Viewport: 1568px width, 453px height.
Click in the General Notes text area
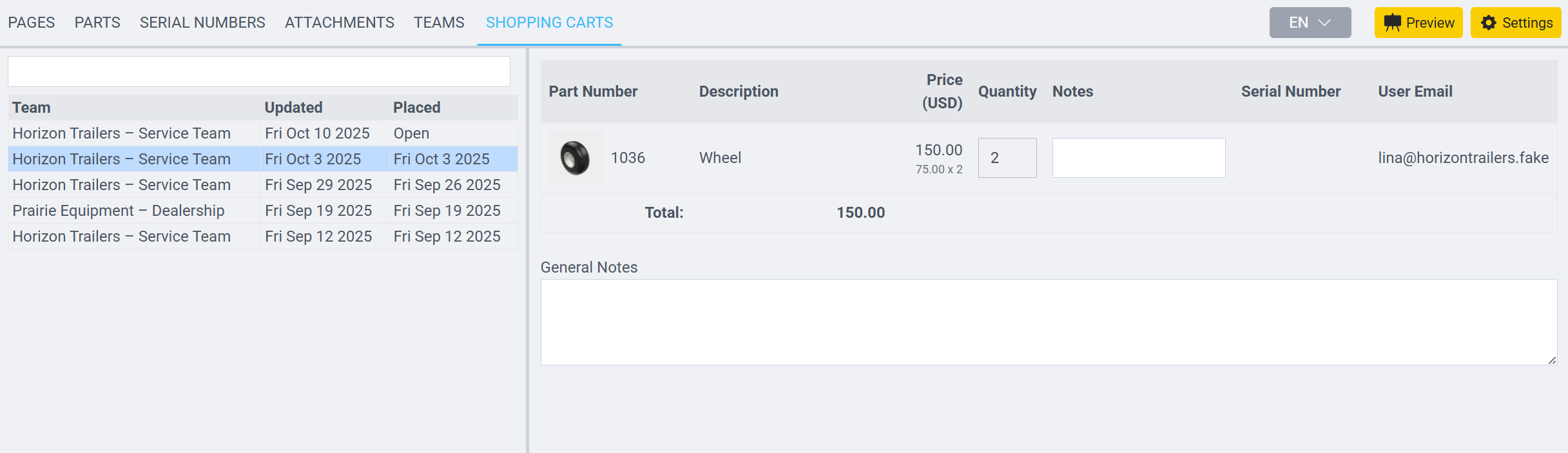click(1048, 322)
